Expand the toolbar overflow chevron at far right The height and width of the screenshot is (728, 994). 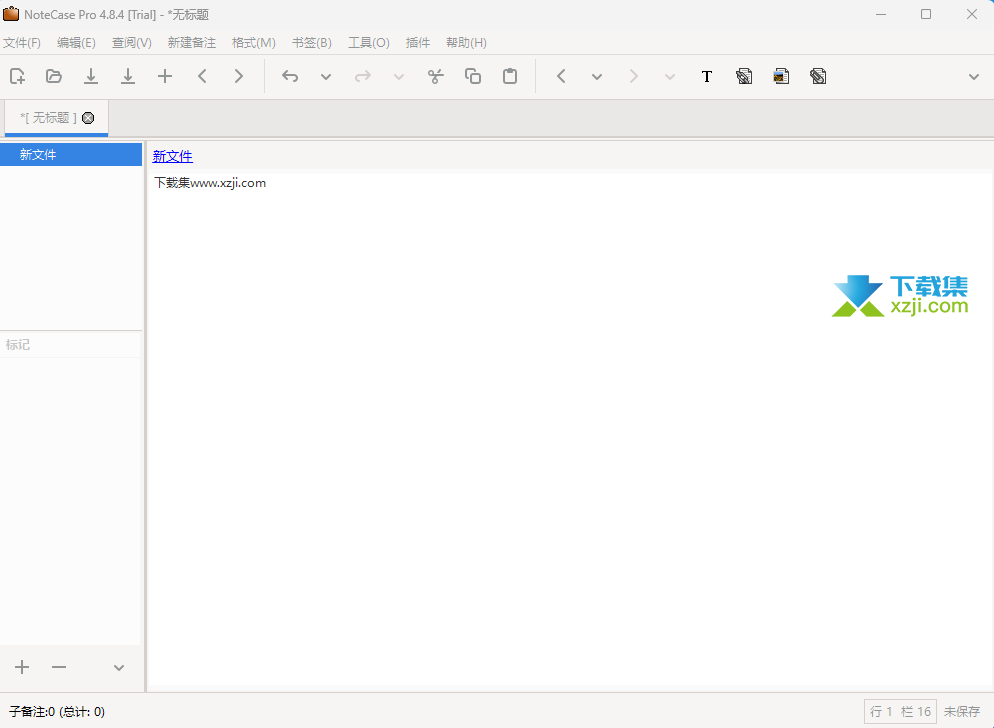974,77
